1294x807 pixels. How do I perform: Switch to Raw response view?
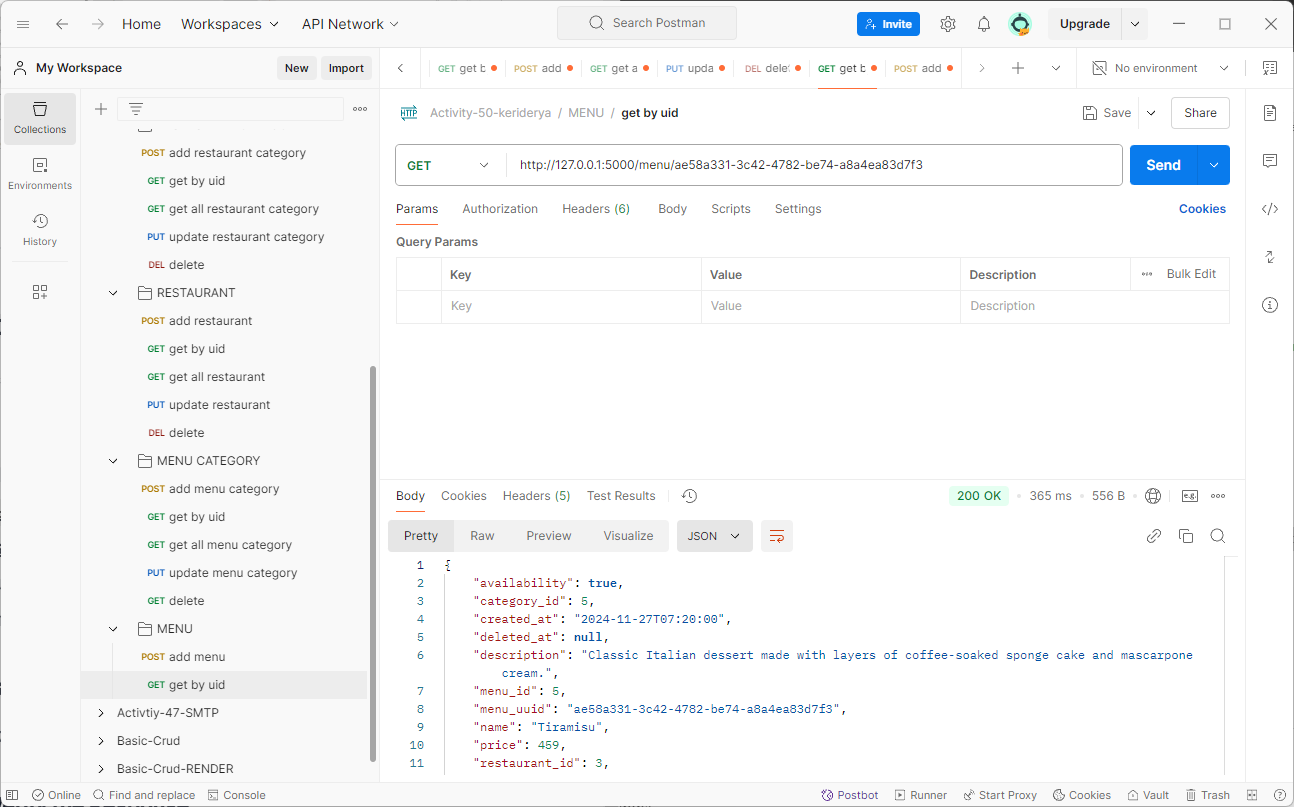[482, 536]
